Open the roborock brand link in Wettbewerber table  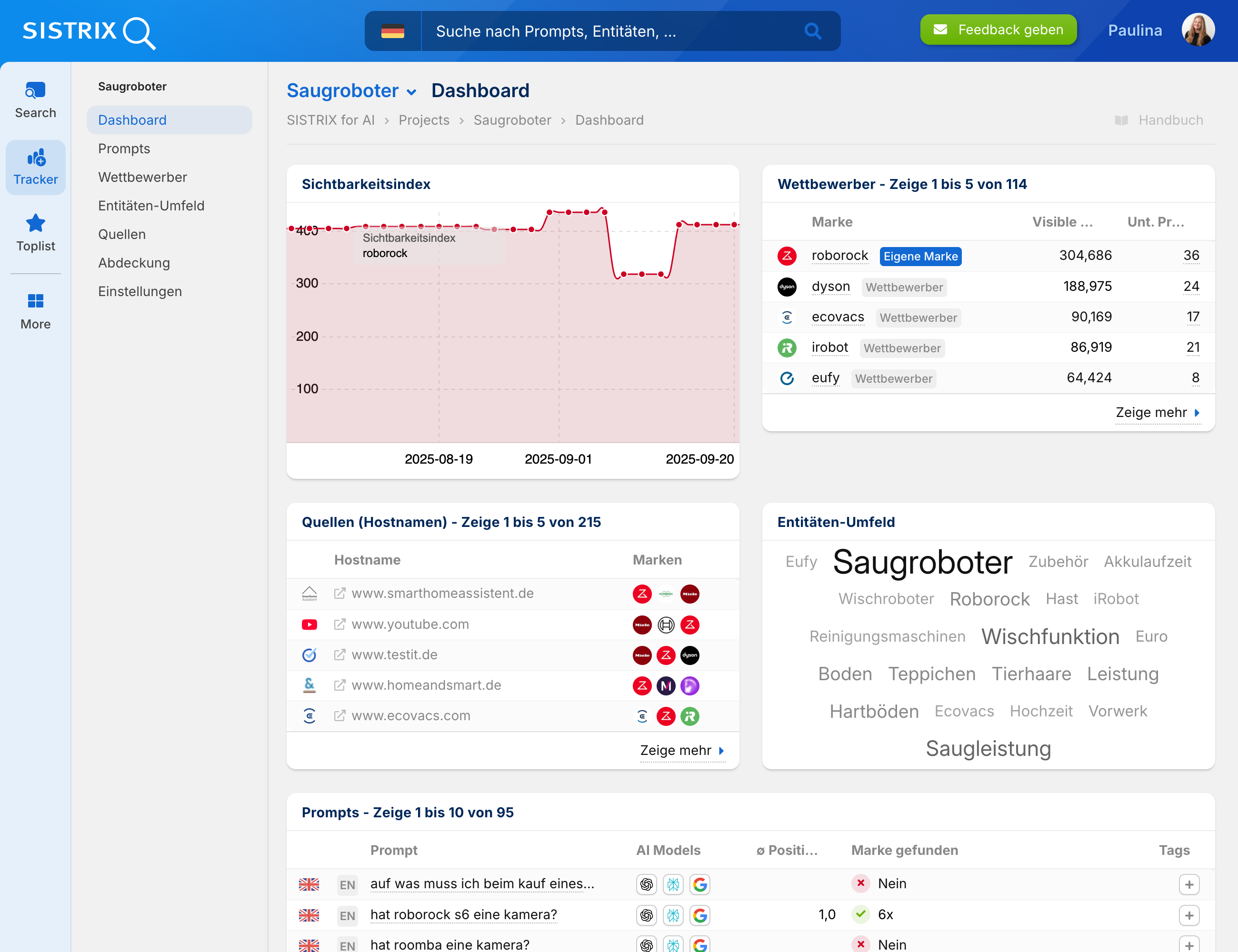click(x=840, y=256)
